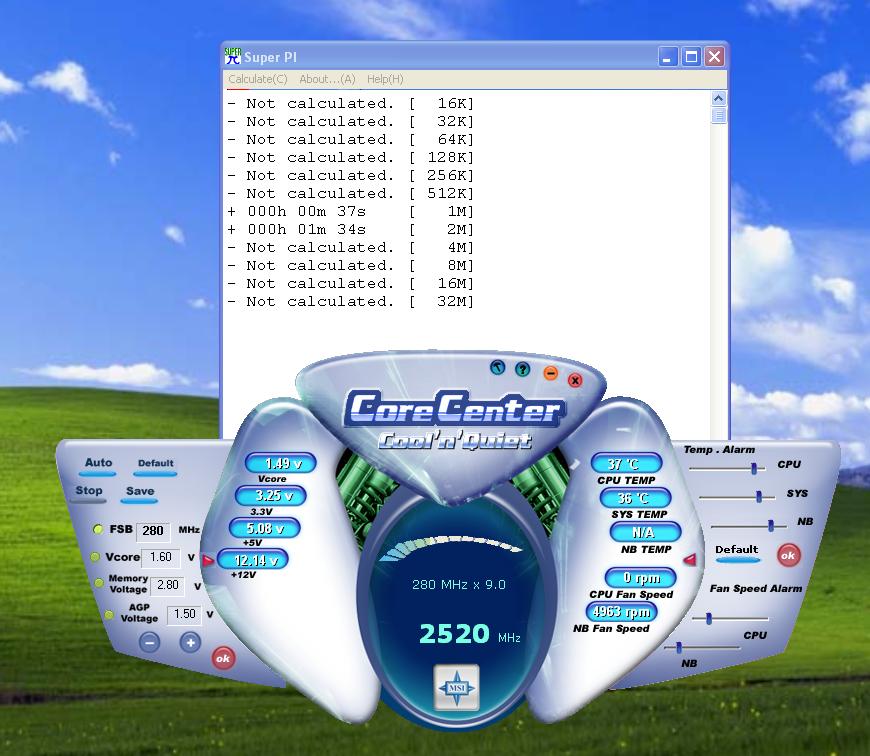Confirm overclock settings with left red ok
This screenshot has height=756, width=870.
click(x=222, y=658)
